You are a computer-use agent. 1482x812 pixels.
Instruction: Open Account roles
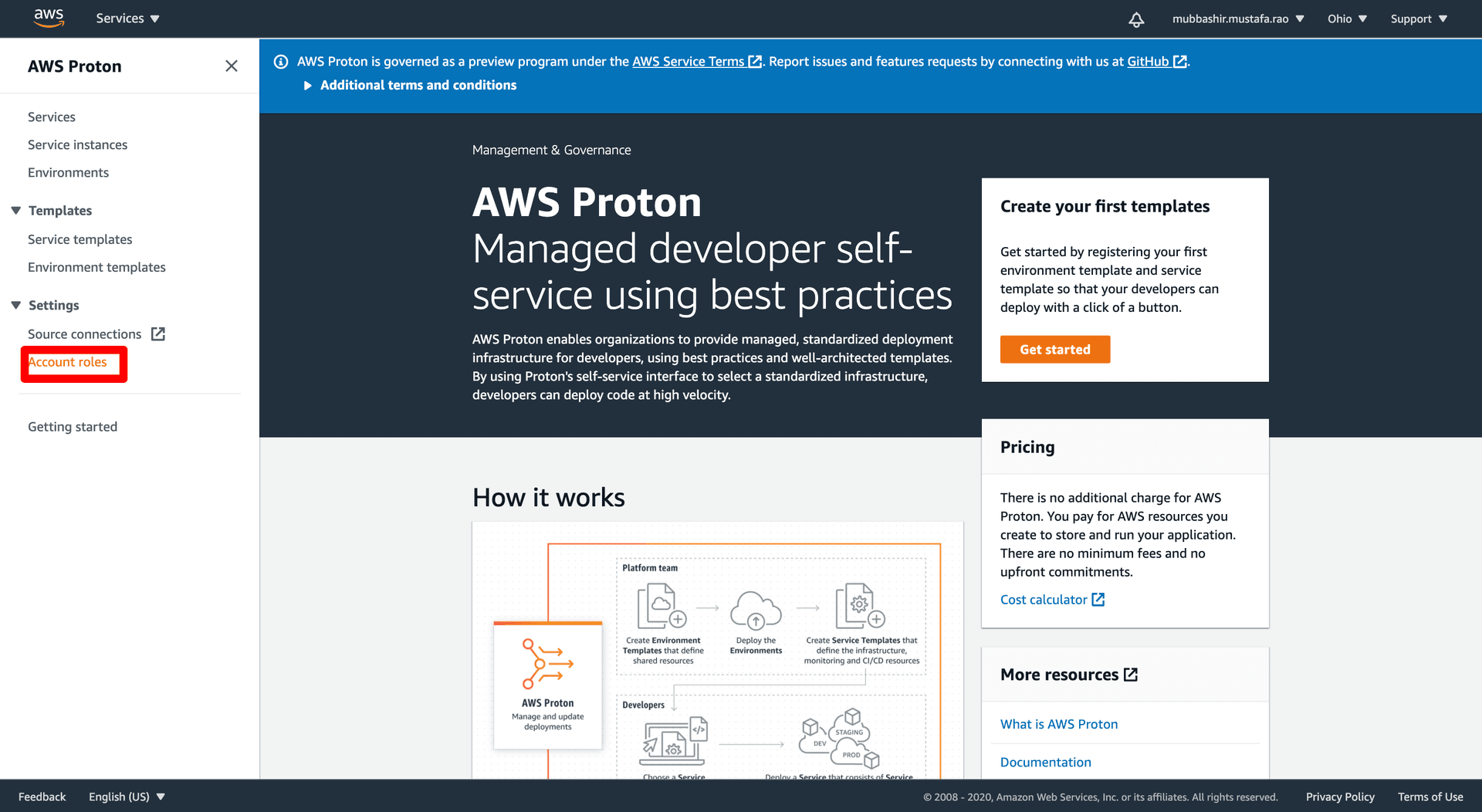point(68,362)
